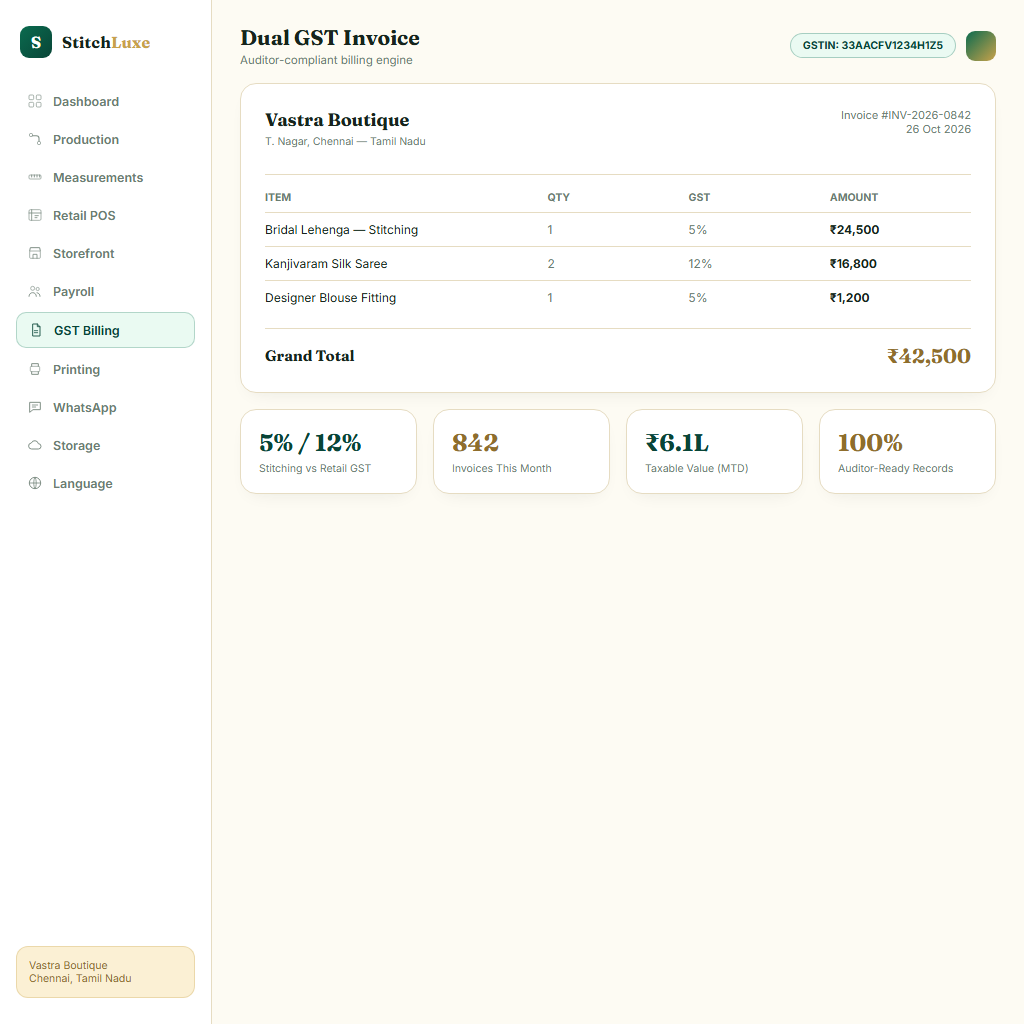This screenshot has width=1024, height=1024.
Task: Click the Storefront shop icon
Action: 35,253
